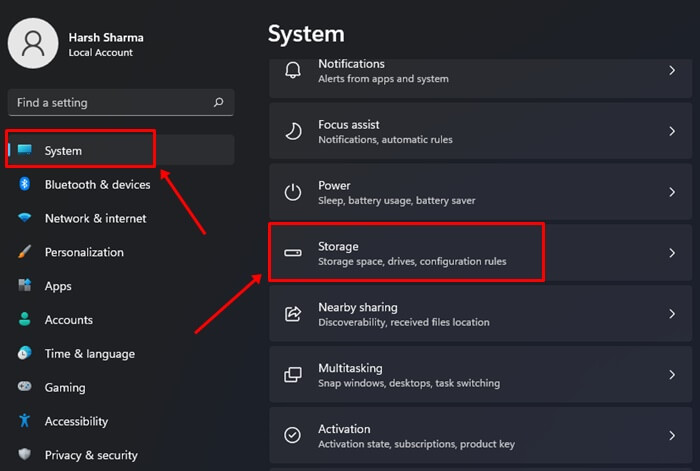
Task: Open Accounts settings section
Action: point(68,320)
